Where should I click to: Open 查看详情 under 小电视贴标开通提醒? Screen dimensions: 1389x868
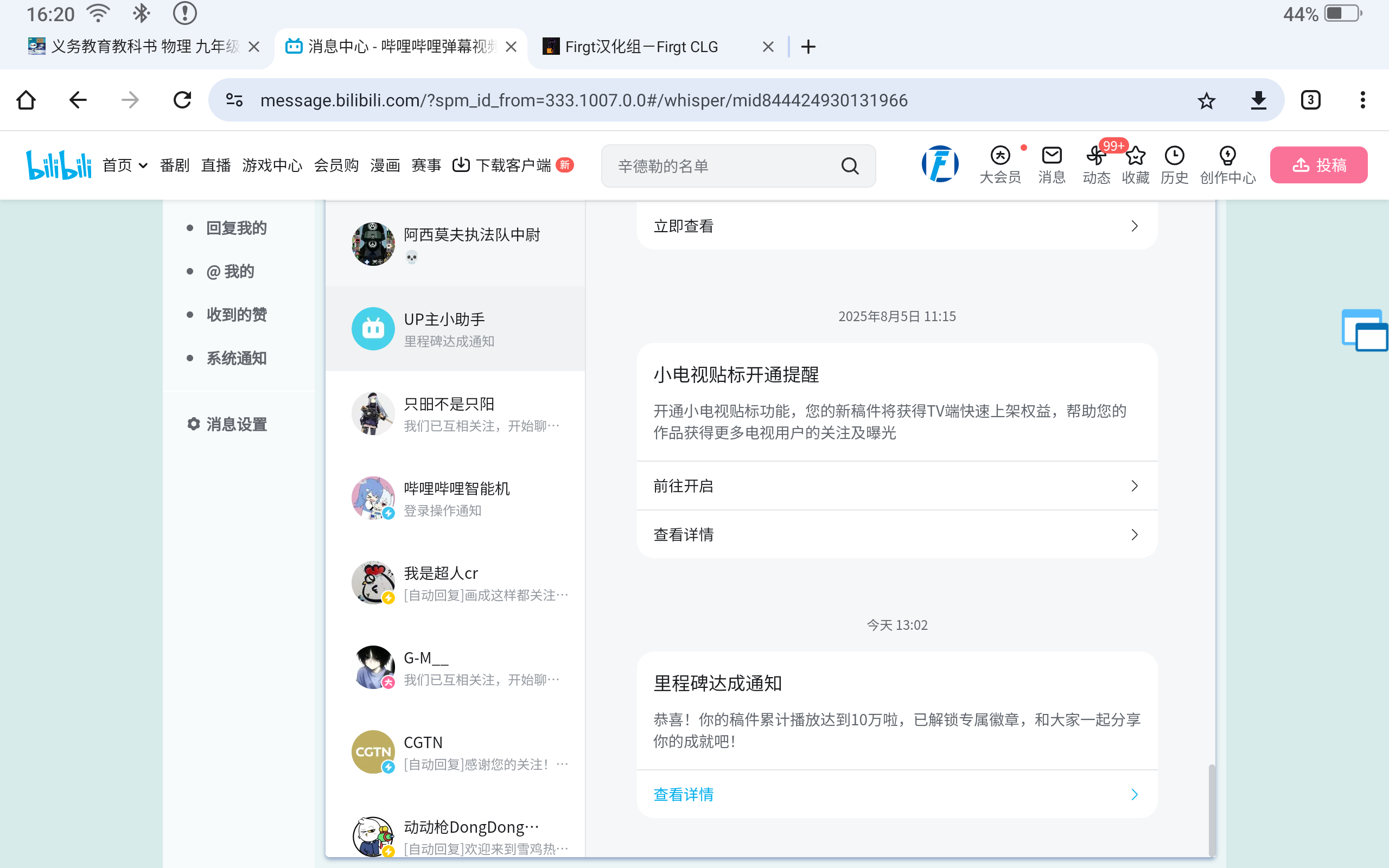coord(896,534)
